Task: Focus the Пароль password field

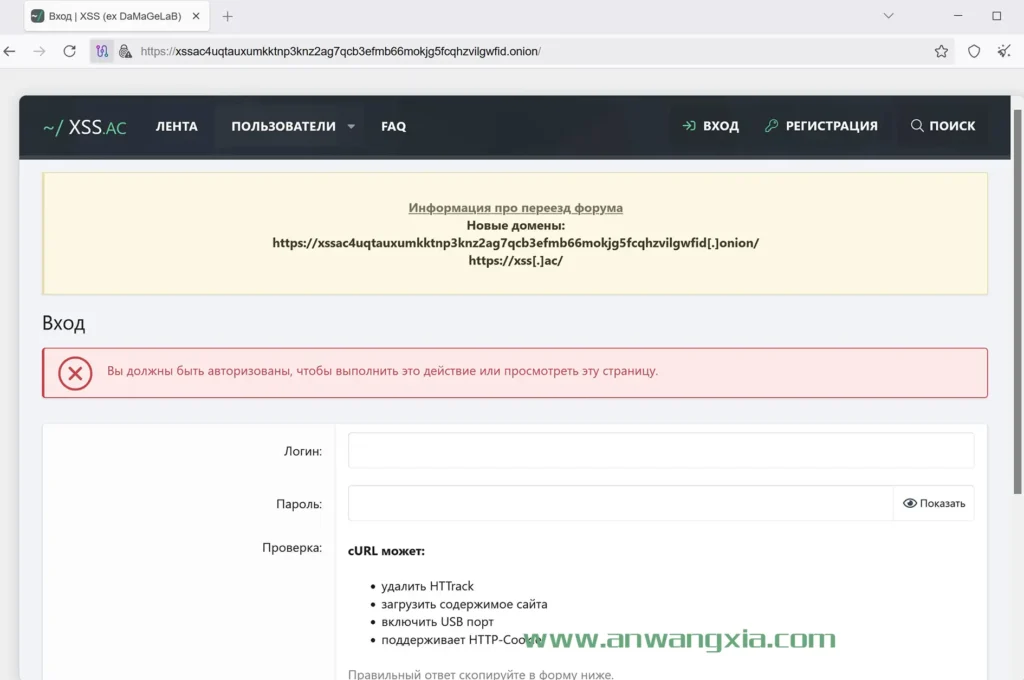Action: tap(620, 503)
